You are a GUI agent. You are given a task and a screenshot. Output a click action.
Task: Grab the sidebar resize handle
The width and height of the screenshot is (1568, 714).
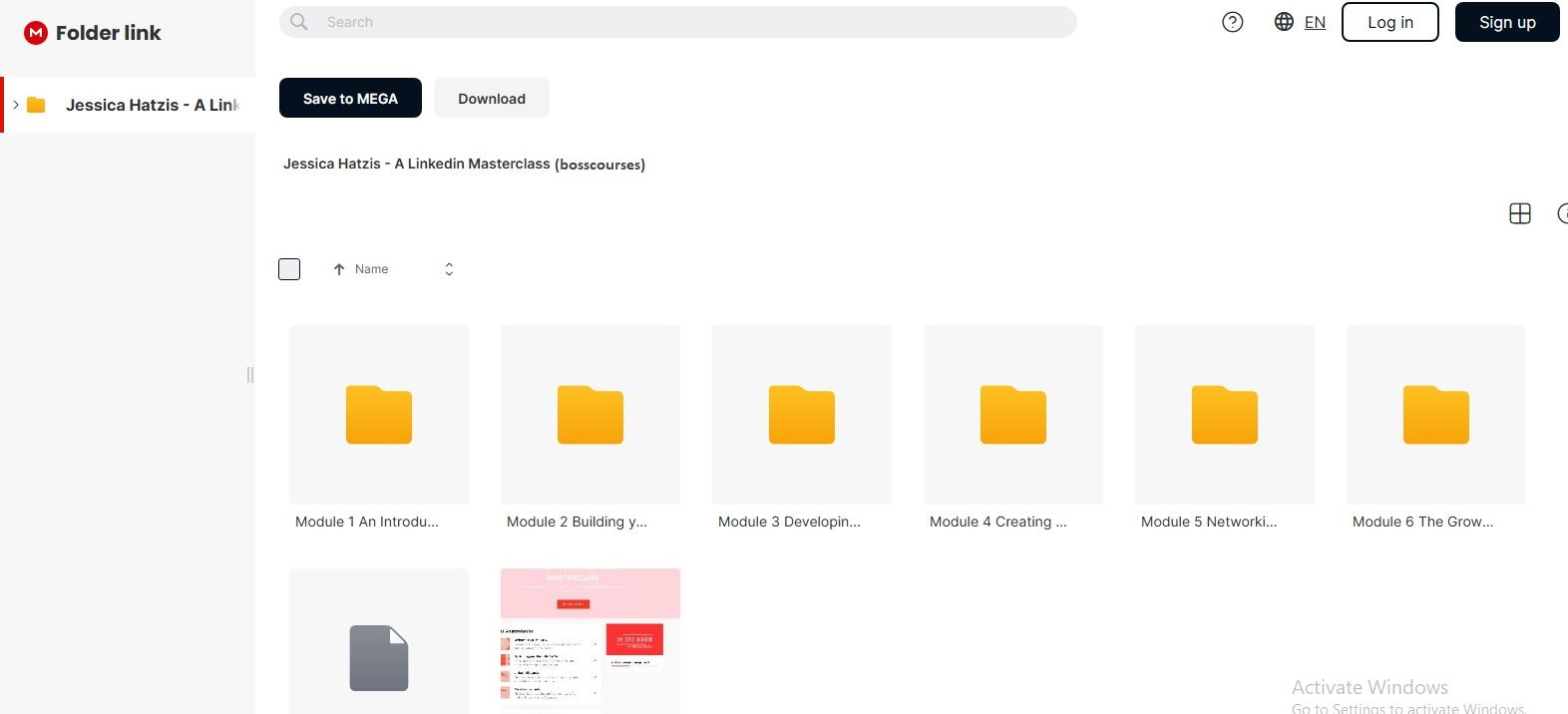click(249, 375)
